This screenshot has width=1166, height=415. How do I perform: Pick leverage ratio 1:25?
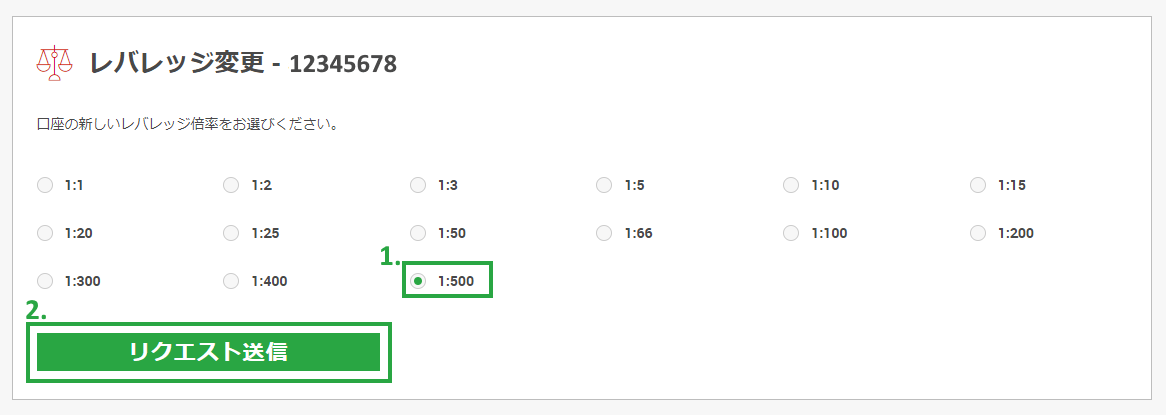pos(231,233)
